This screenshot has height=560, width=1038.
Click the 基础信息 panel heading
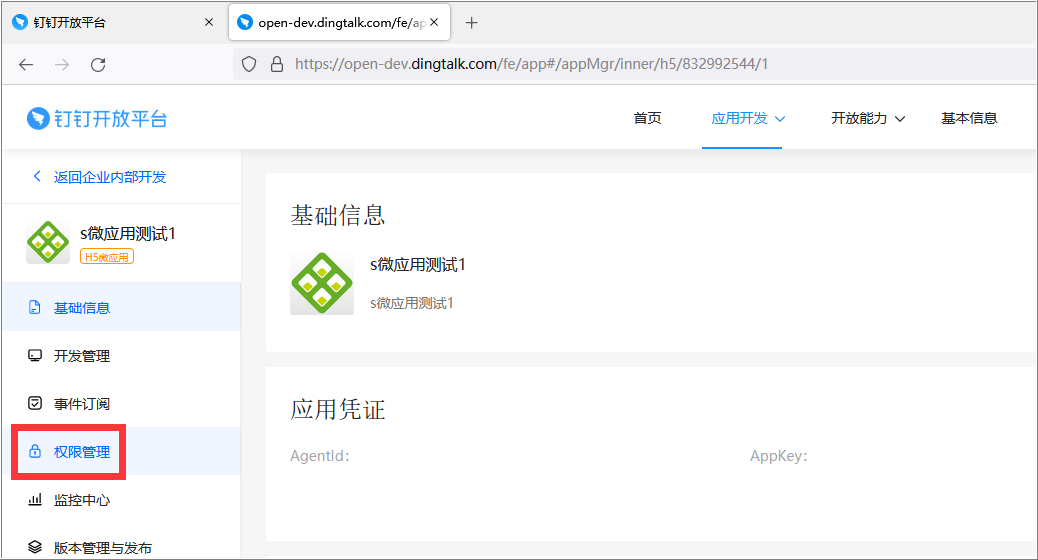coord(338,215)
